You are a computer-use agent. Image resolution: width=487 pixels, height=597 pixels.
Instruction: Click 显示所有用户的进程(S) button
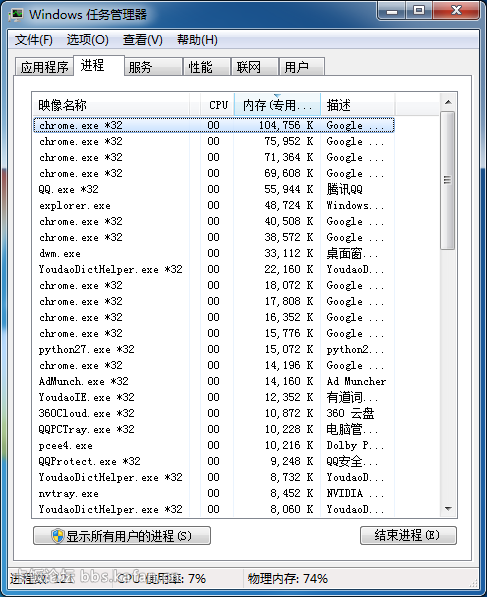click(122, 536)
